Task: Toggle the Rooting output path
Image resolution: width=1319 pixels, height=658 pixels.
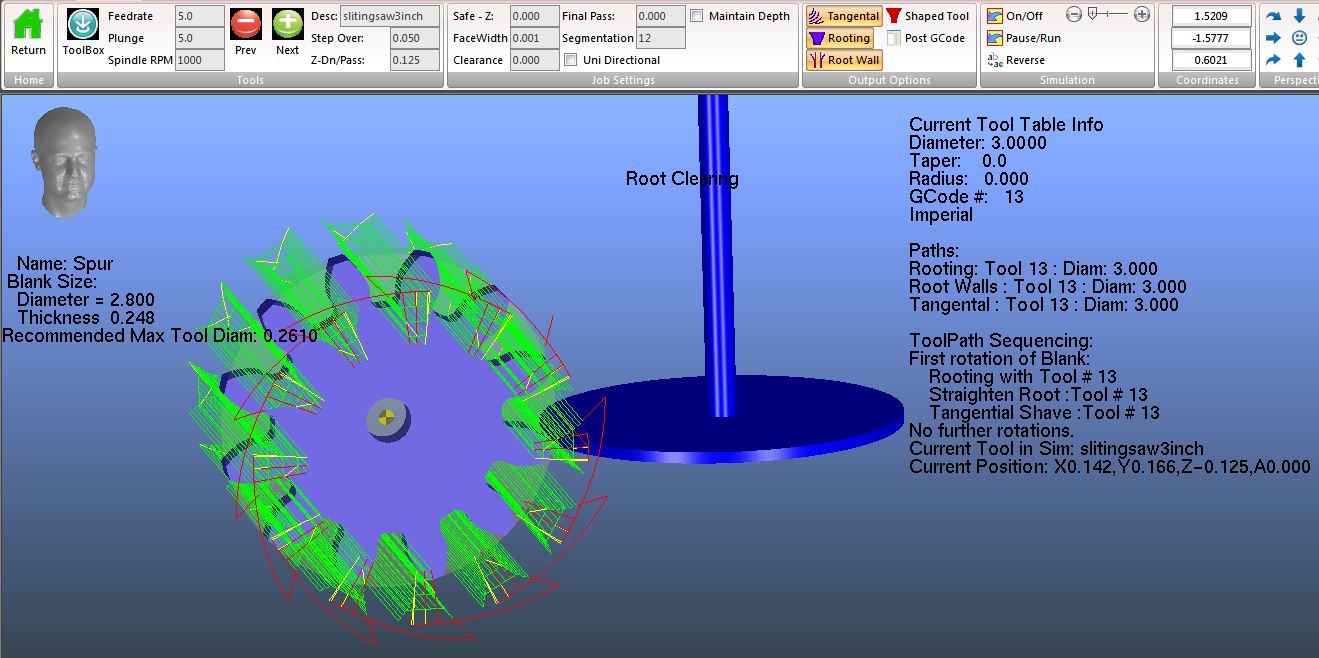Action: 839,38
